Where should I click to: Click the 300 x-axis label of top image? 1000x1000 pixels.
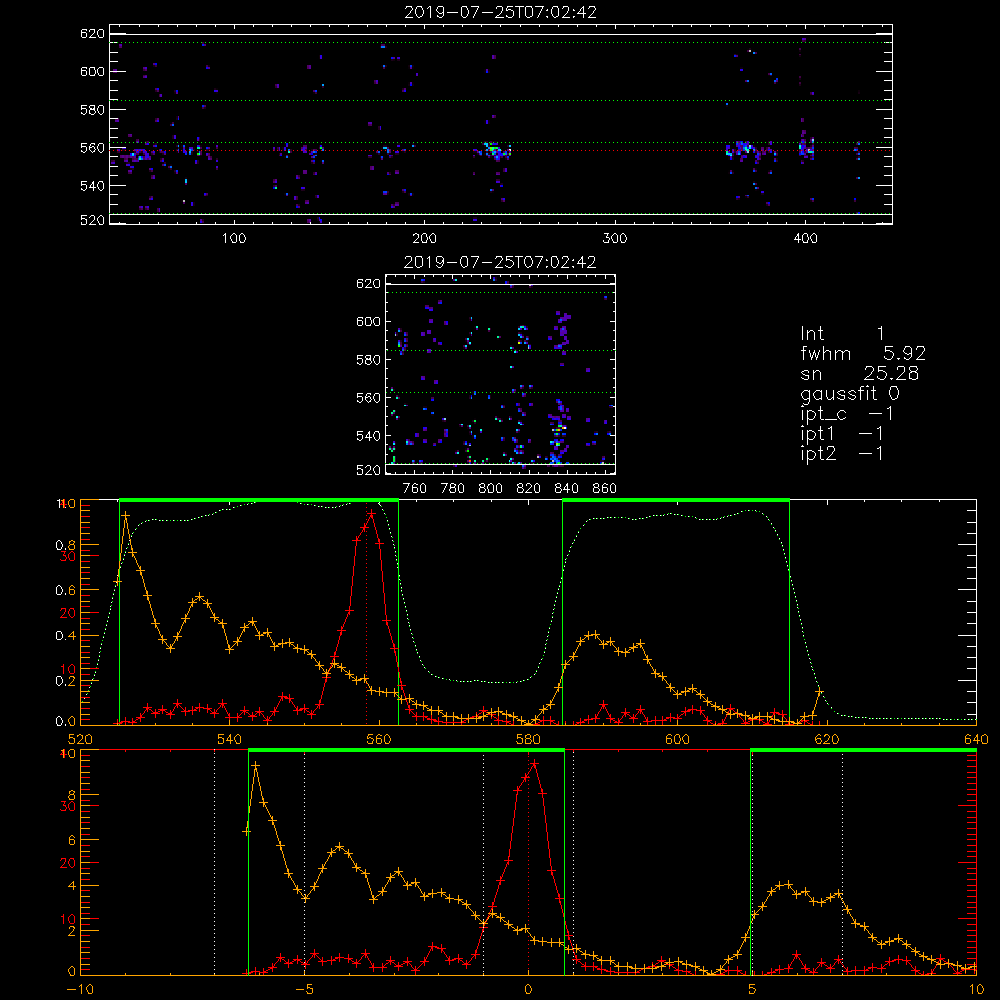click(x=615, y=239)
